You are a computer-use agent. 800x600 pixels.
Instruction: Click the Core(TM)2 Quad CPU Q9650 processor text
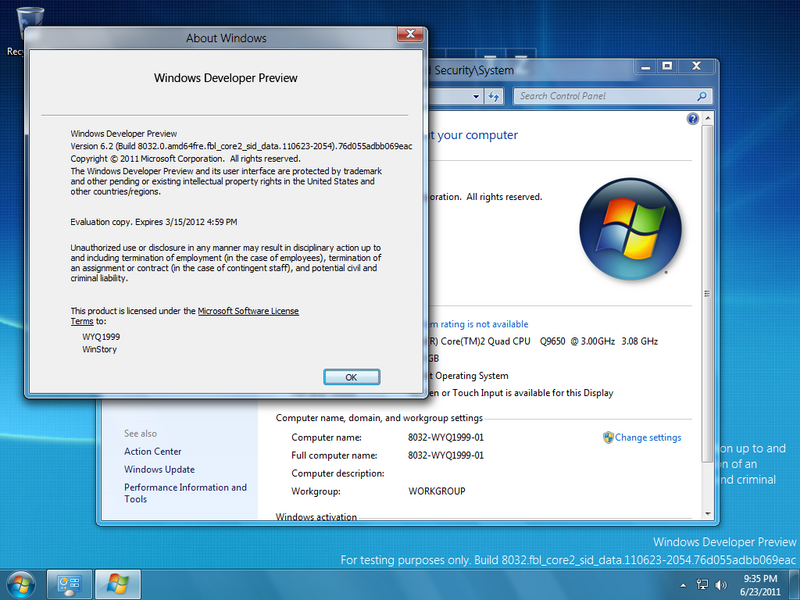coord(543,341)
